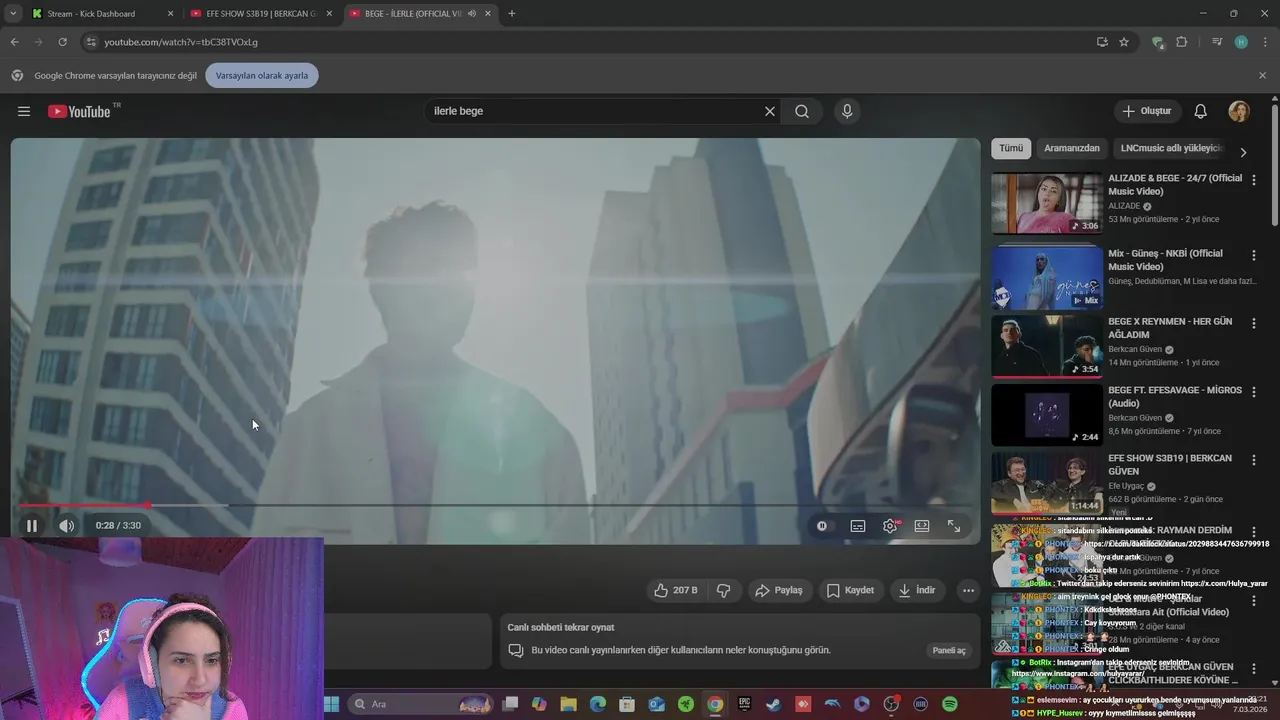This screenshot has width=1280, height=720.
Task: Click the address bar URL
Action: point(181,42)
